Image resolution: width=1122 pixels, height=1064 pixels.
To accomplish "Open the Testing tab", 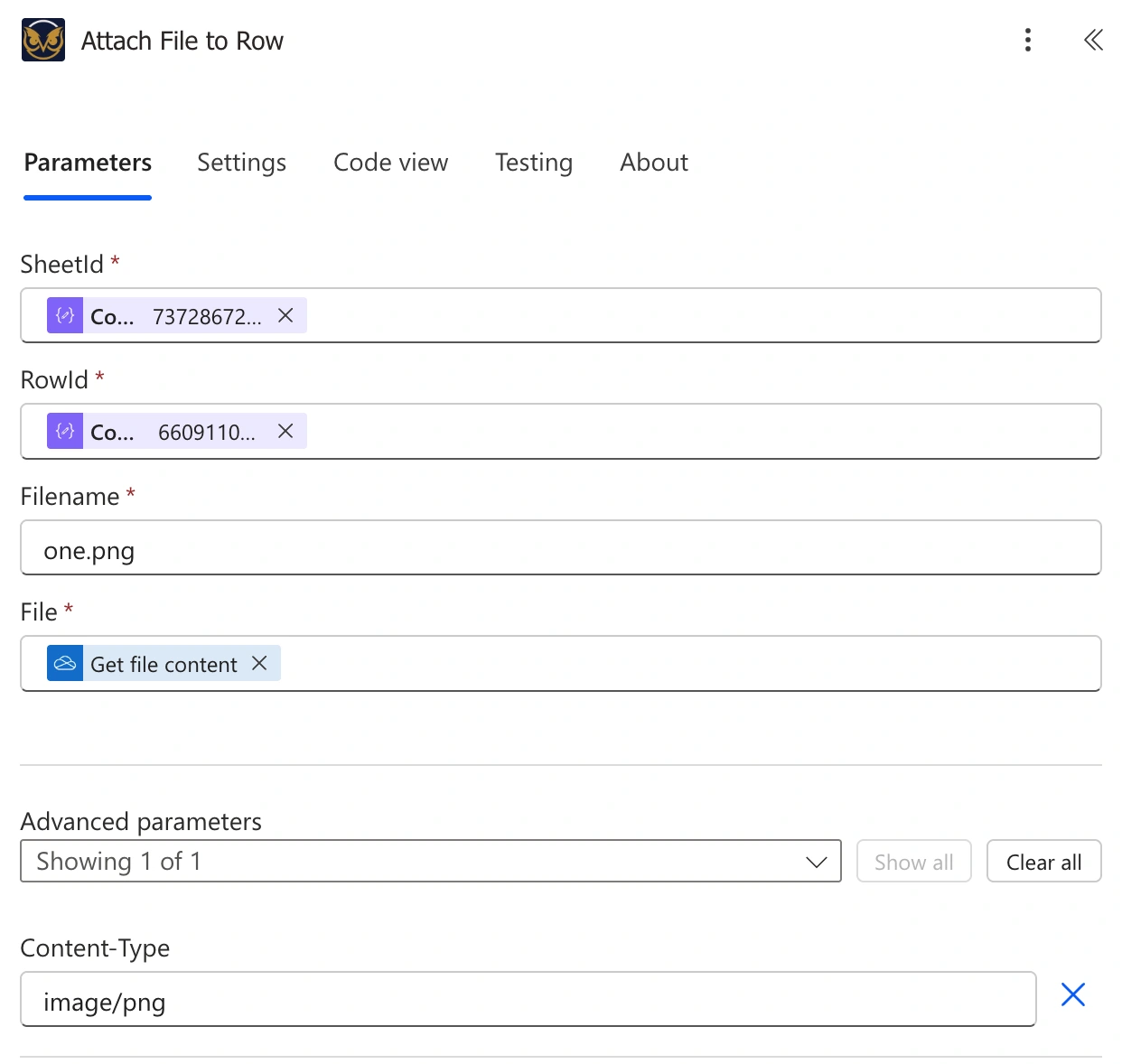I will pyautogui.click(x=534, y=163).
